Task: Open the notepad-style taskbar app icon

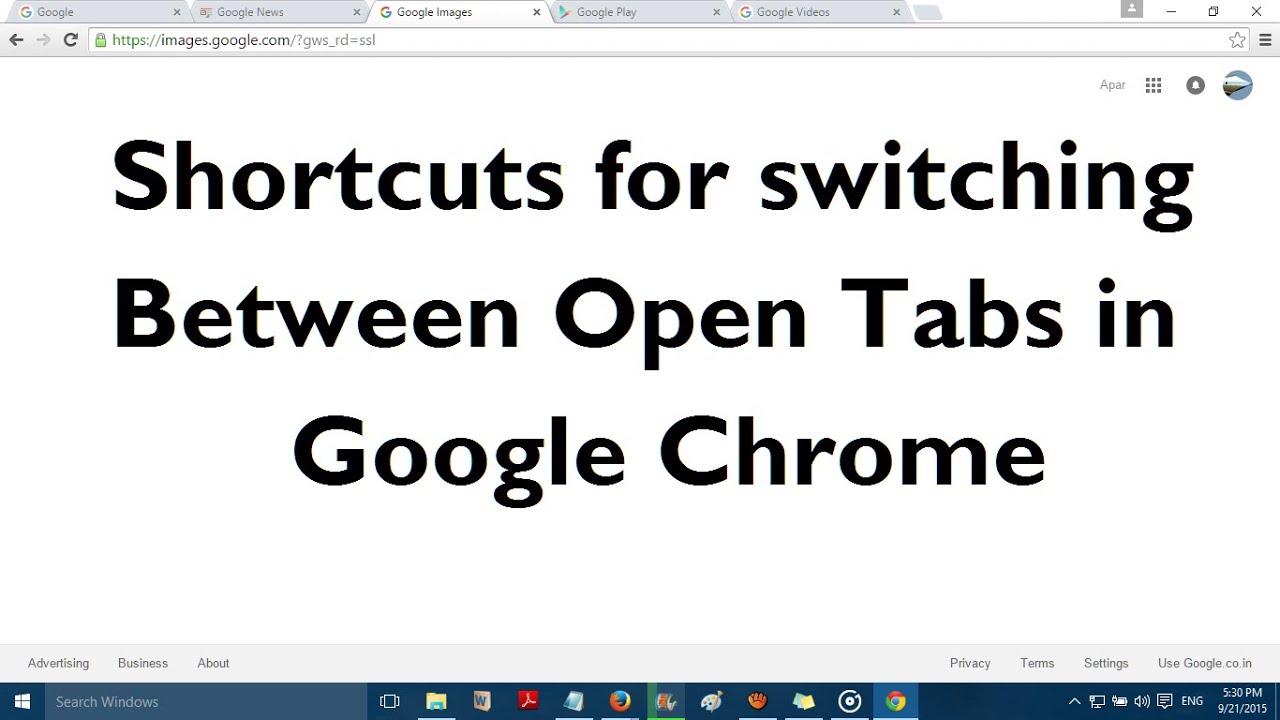Action: (x=574, y=702)
